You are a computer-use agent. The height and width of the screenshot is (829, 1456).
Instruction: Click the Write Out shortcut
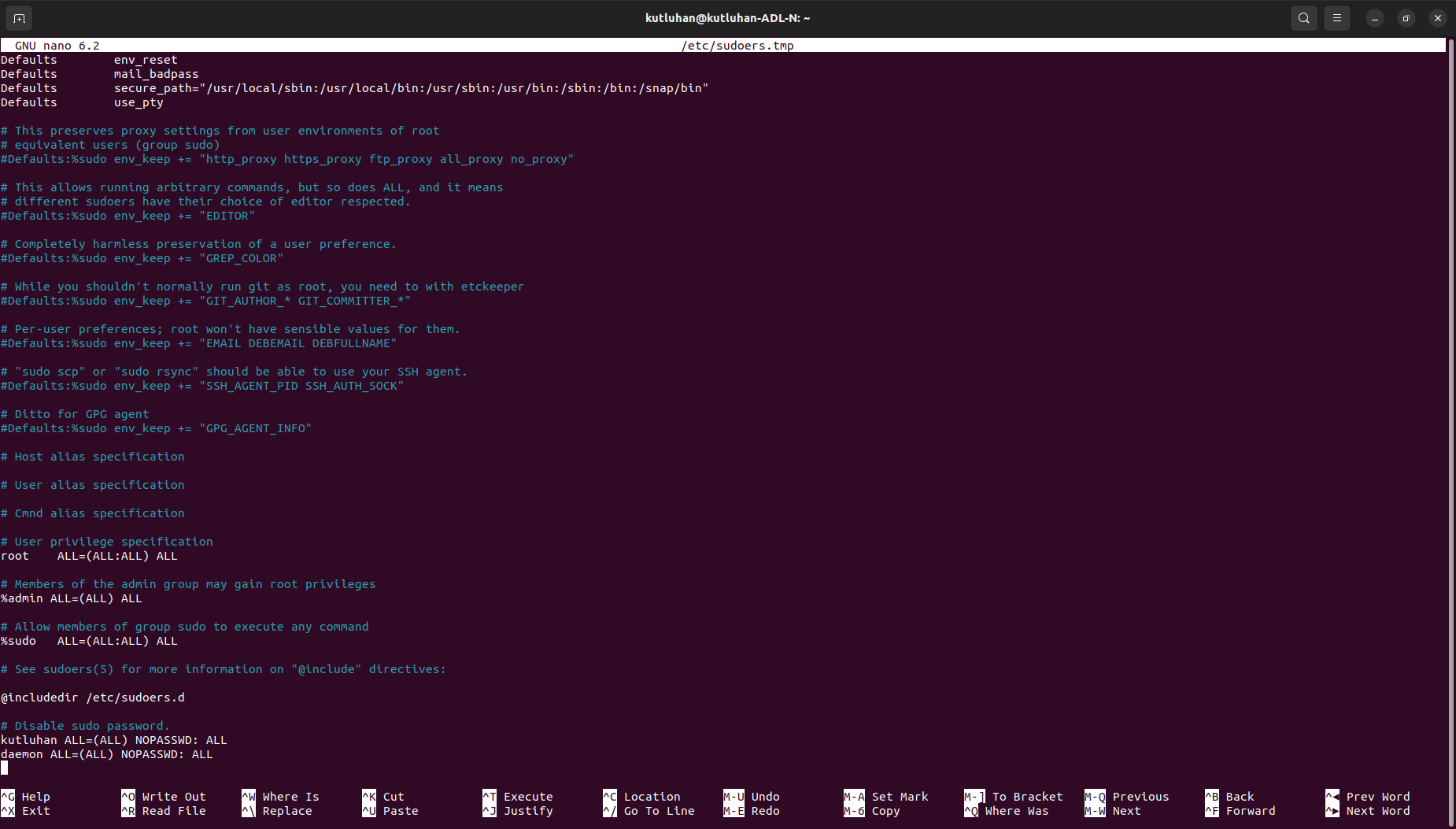click(173, 797)
